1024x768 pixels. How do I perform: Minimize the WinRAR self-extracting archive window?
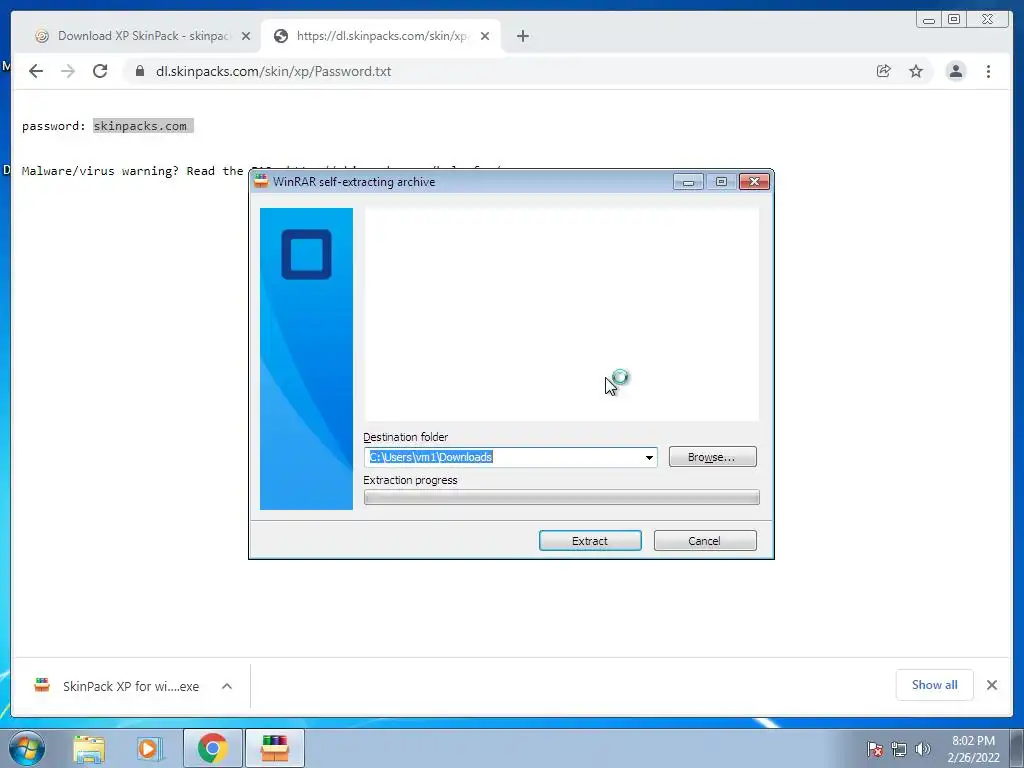tap(688, 182)
